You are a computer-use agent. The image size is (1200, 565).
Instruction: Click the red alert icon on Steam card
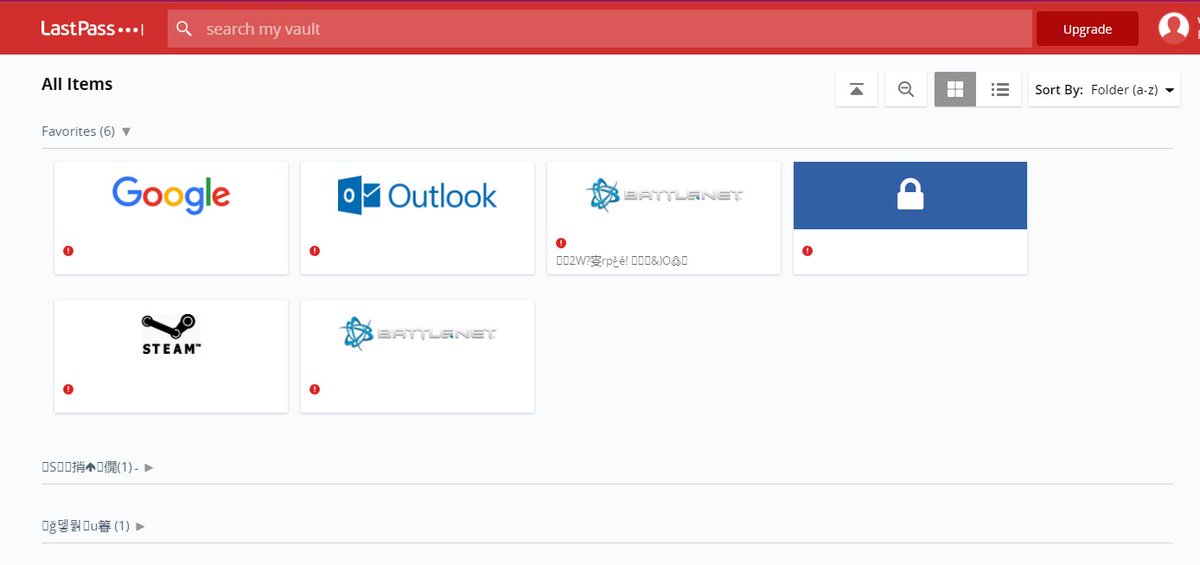[68, 389]
